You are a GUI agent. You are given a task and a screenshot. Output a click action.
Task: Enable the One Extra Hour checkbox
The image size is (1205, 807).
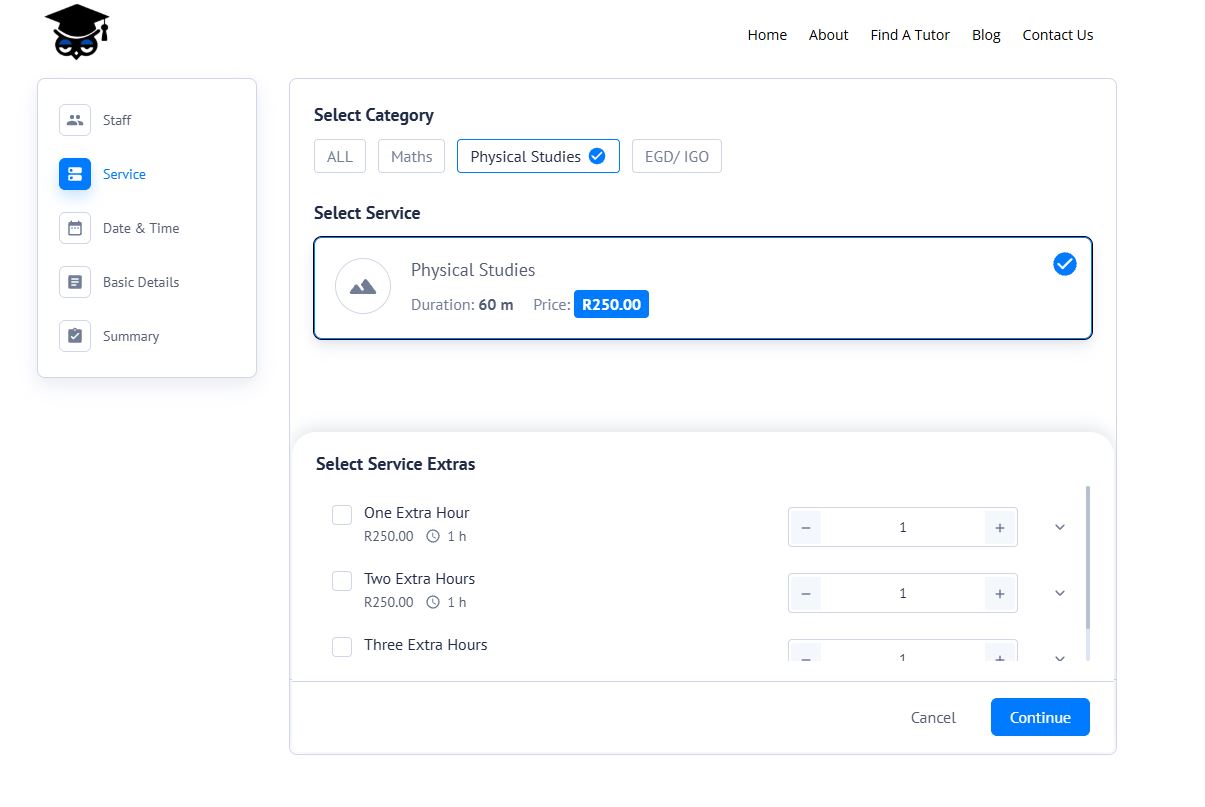(342, 515)
